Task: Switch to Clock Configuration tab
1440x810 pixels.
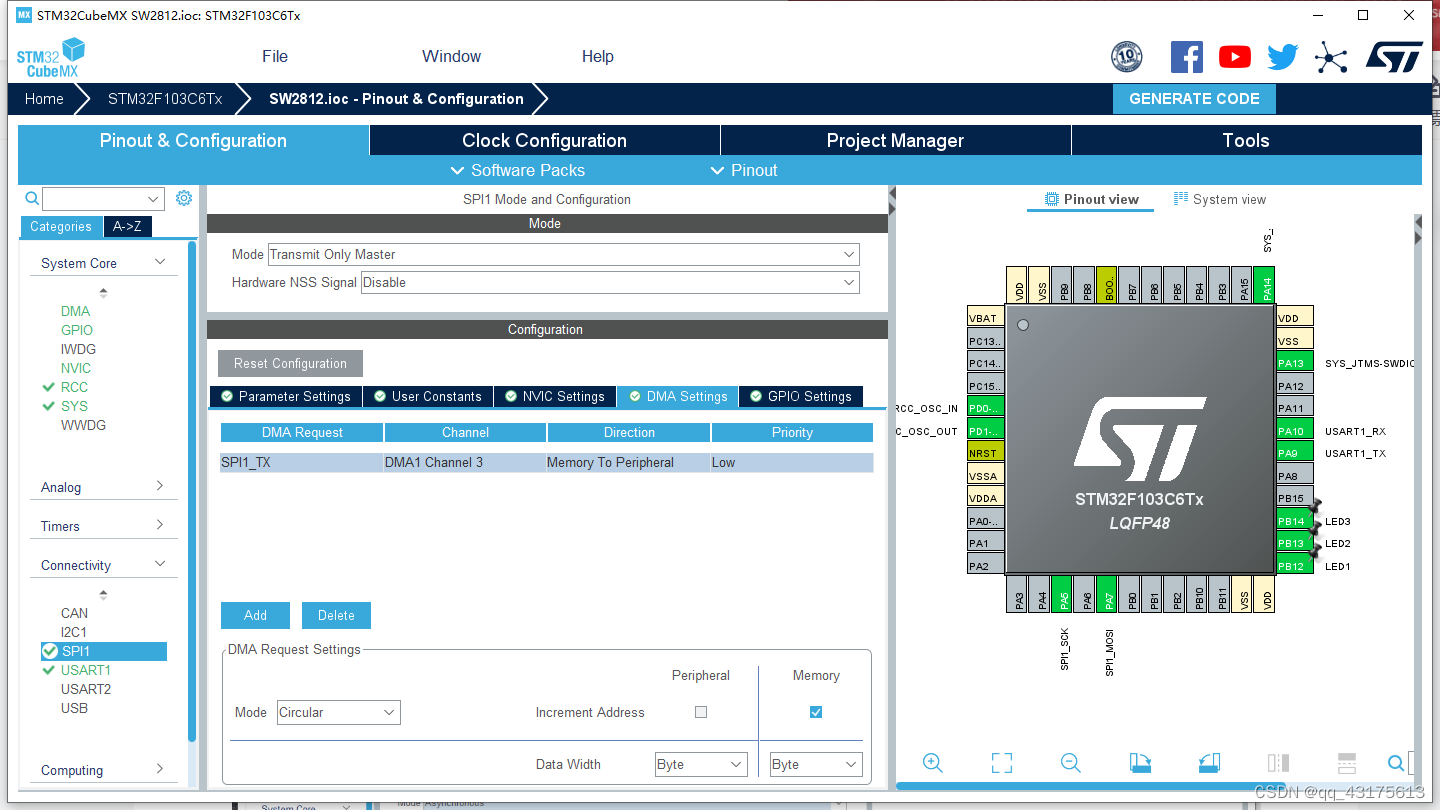Action: [544, 140]
